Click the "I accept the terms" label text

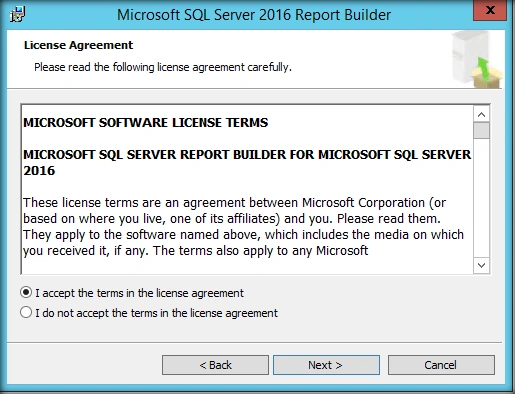(139, 293)
